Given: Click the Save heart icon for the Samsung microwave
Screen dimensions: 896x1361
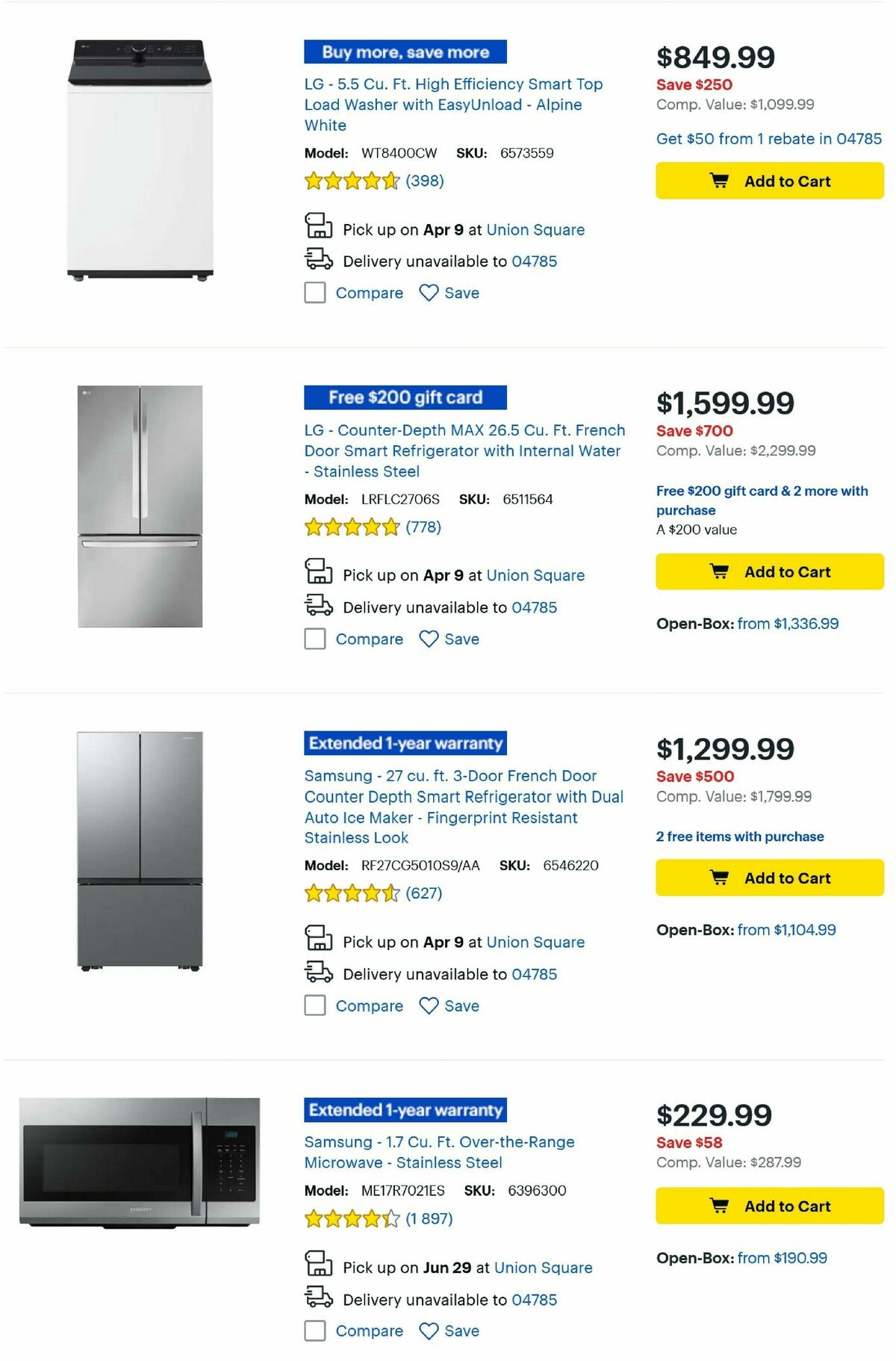Looking at the screenshot, I should click(429, 1331).
